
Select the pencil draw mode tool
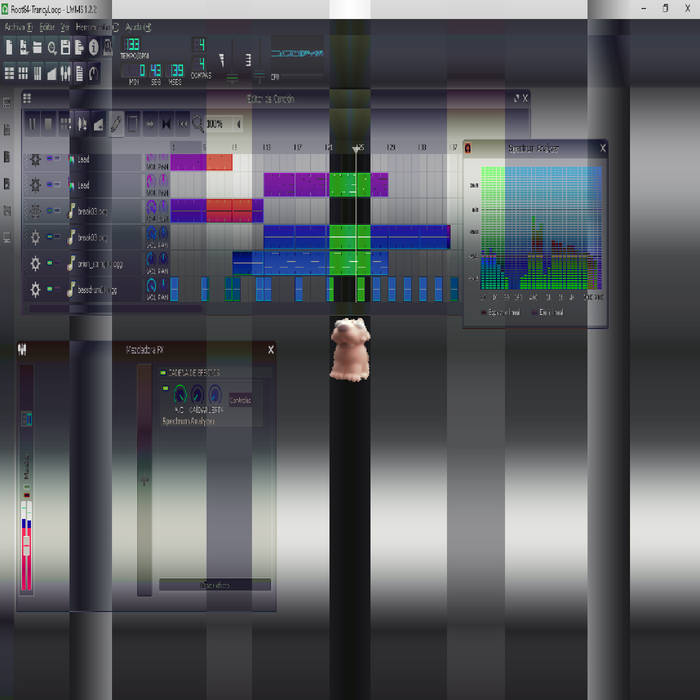point(116,124)
